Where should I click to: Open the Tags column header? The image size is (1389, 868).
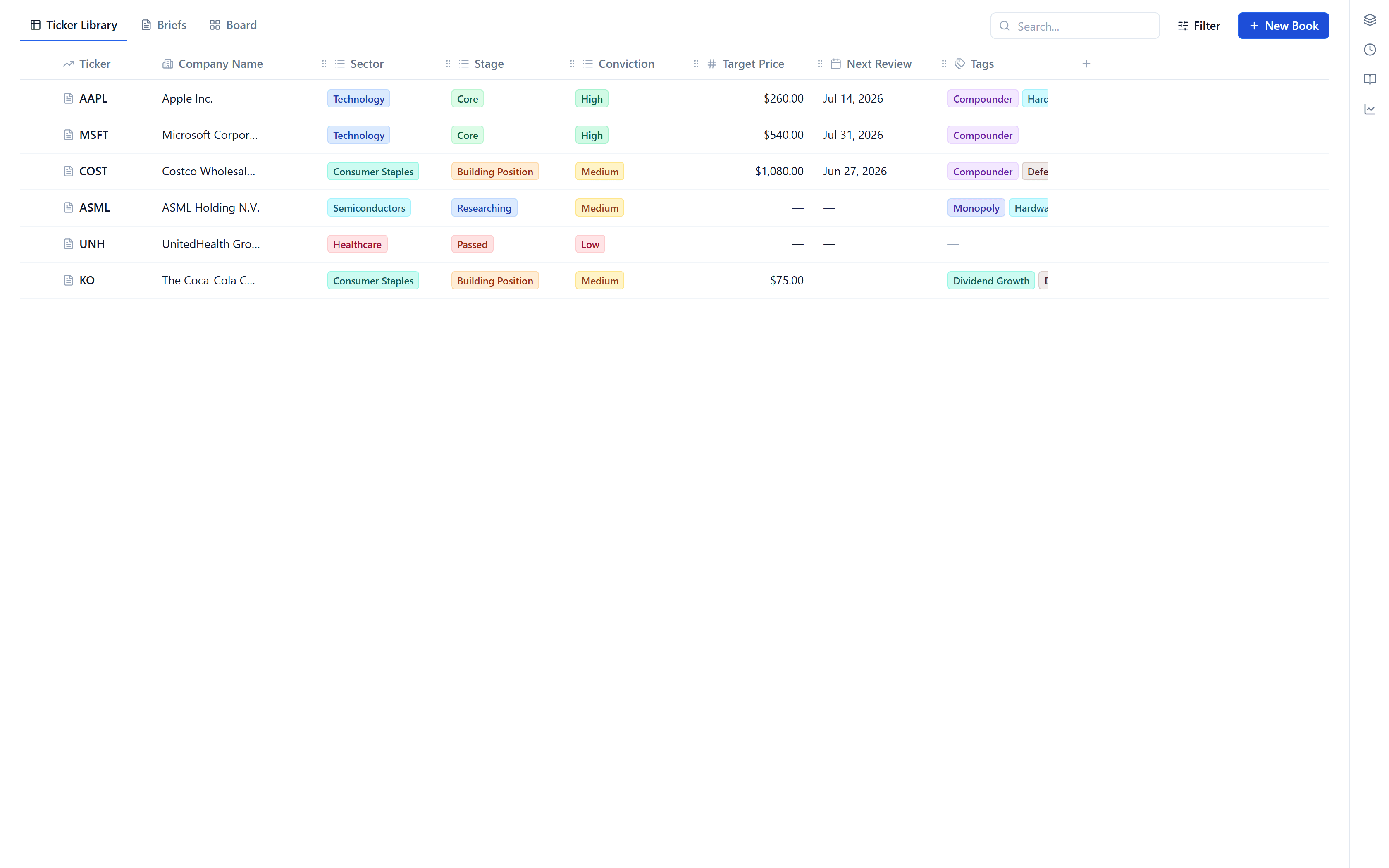[981, 64]
